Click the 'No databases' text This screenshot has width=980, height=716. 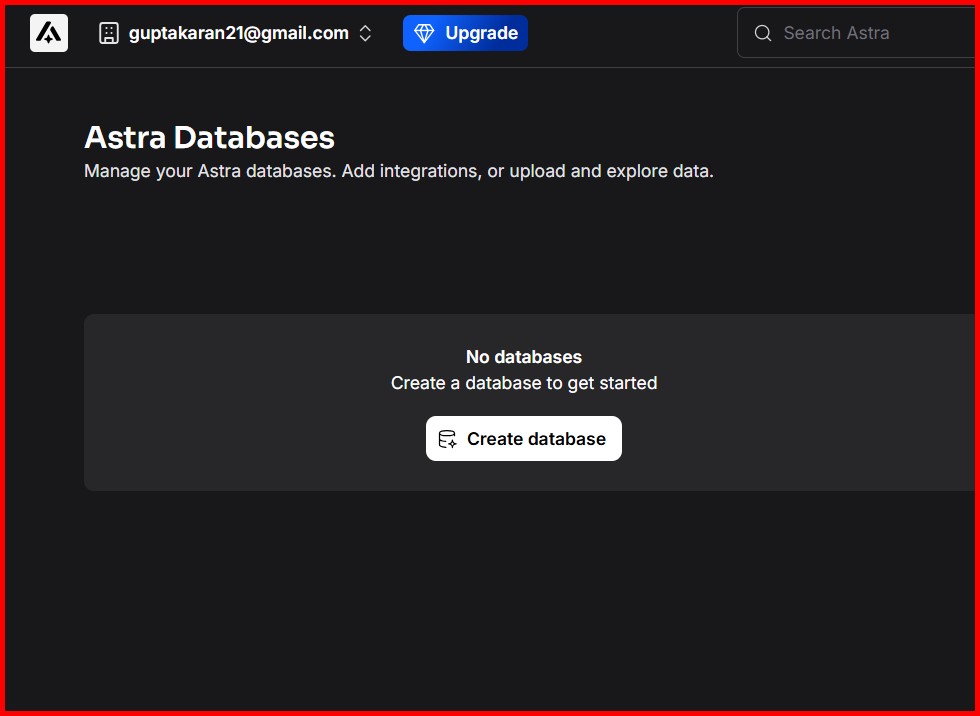pos(524,357)
